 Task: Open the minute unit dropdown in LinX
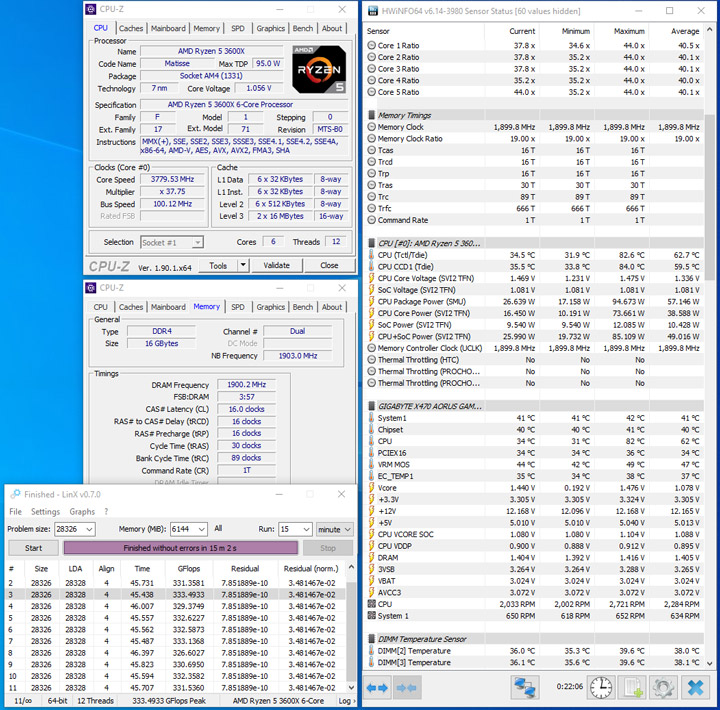click(347, 529)
